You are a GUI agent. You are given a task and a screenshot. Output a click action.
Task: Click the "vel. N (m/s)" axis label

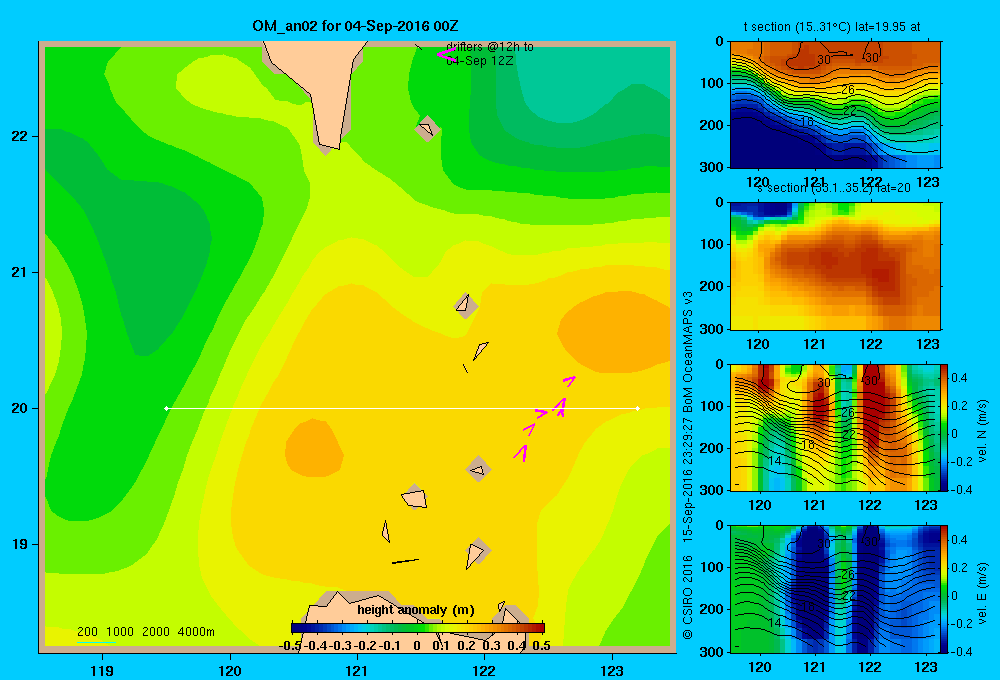click(982, 431)
